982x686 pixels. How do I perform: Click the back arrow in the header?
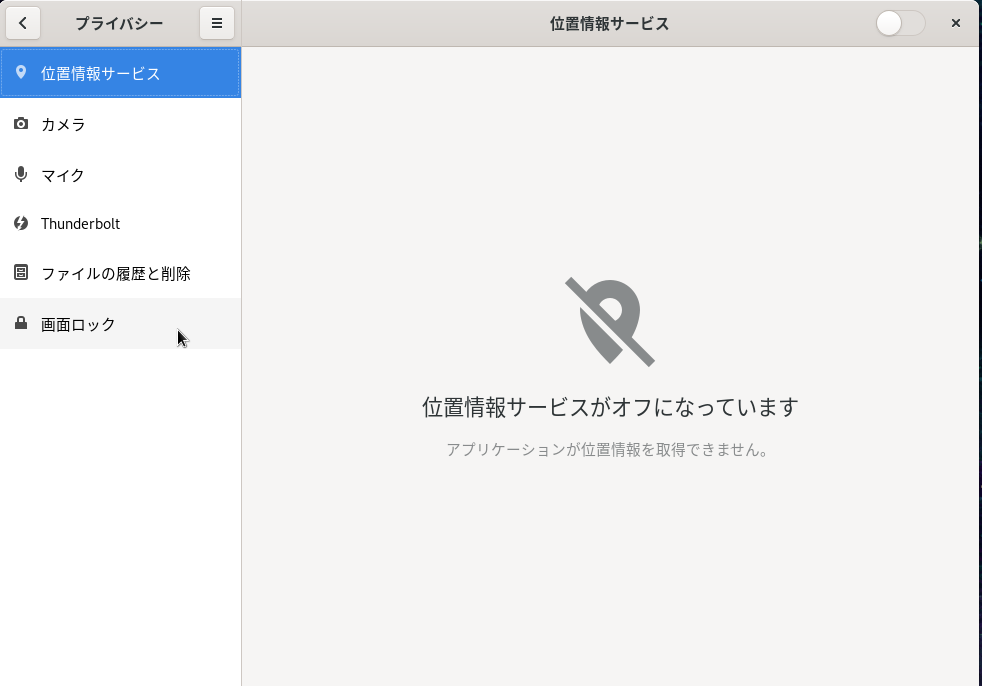(23, 23)
